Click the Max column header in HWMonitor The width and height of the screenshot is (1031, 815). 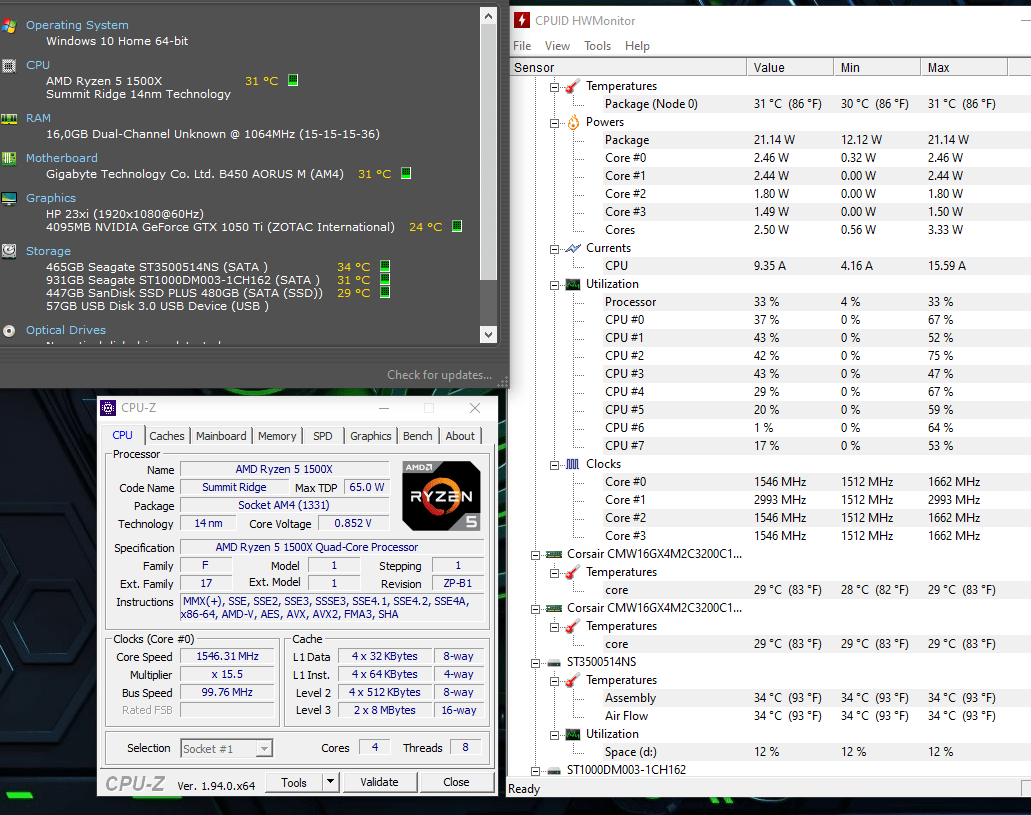point(964,67)
